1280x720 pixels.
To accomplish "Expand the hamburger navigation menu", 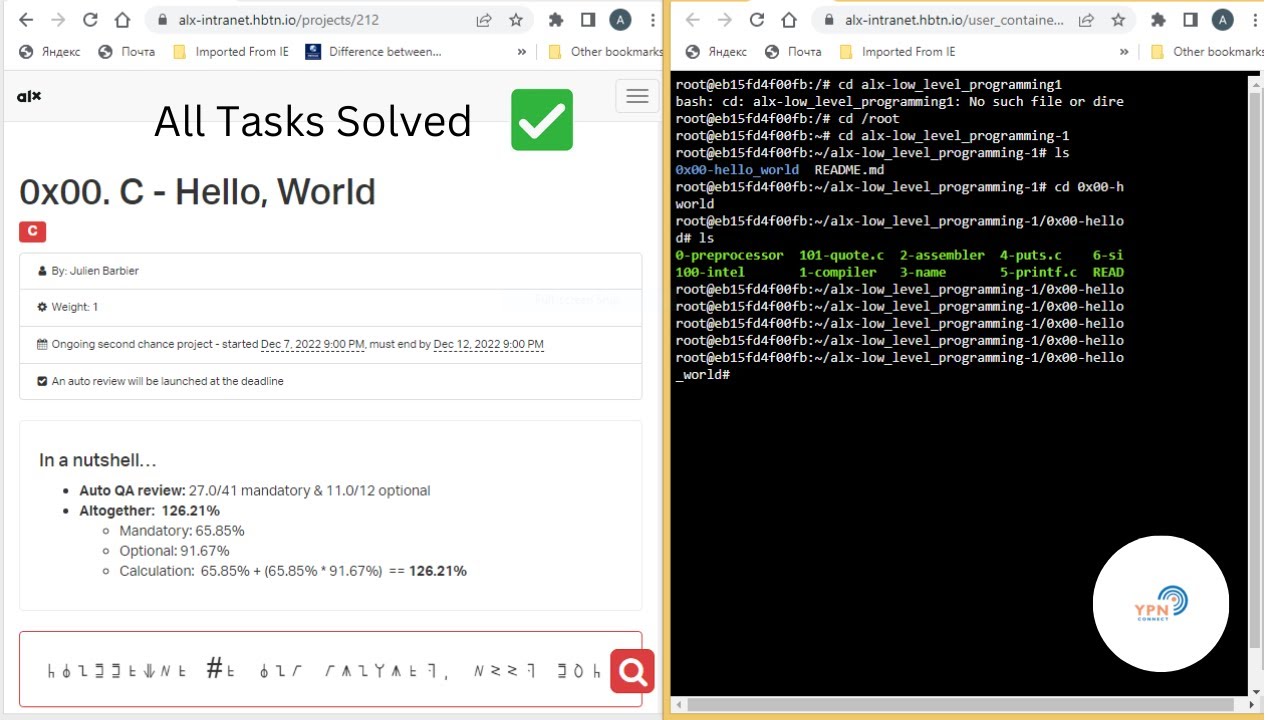I will coord(637,96).
